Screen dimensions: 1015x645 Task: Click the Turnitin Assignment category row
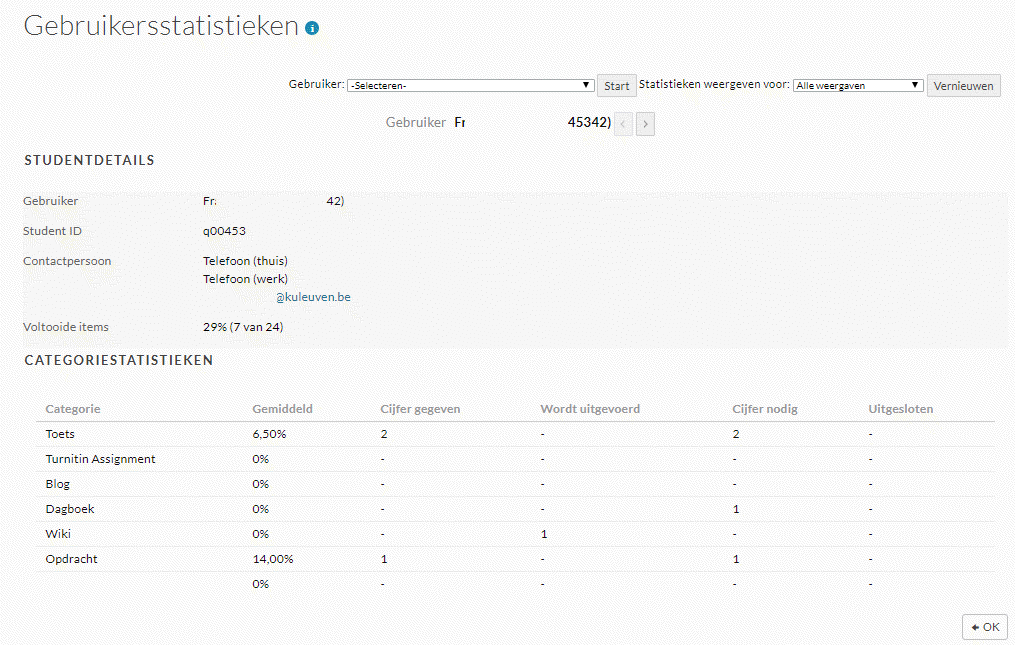pos(100,459)
